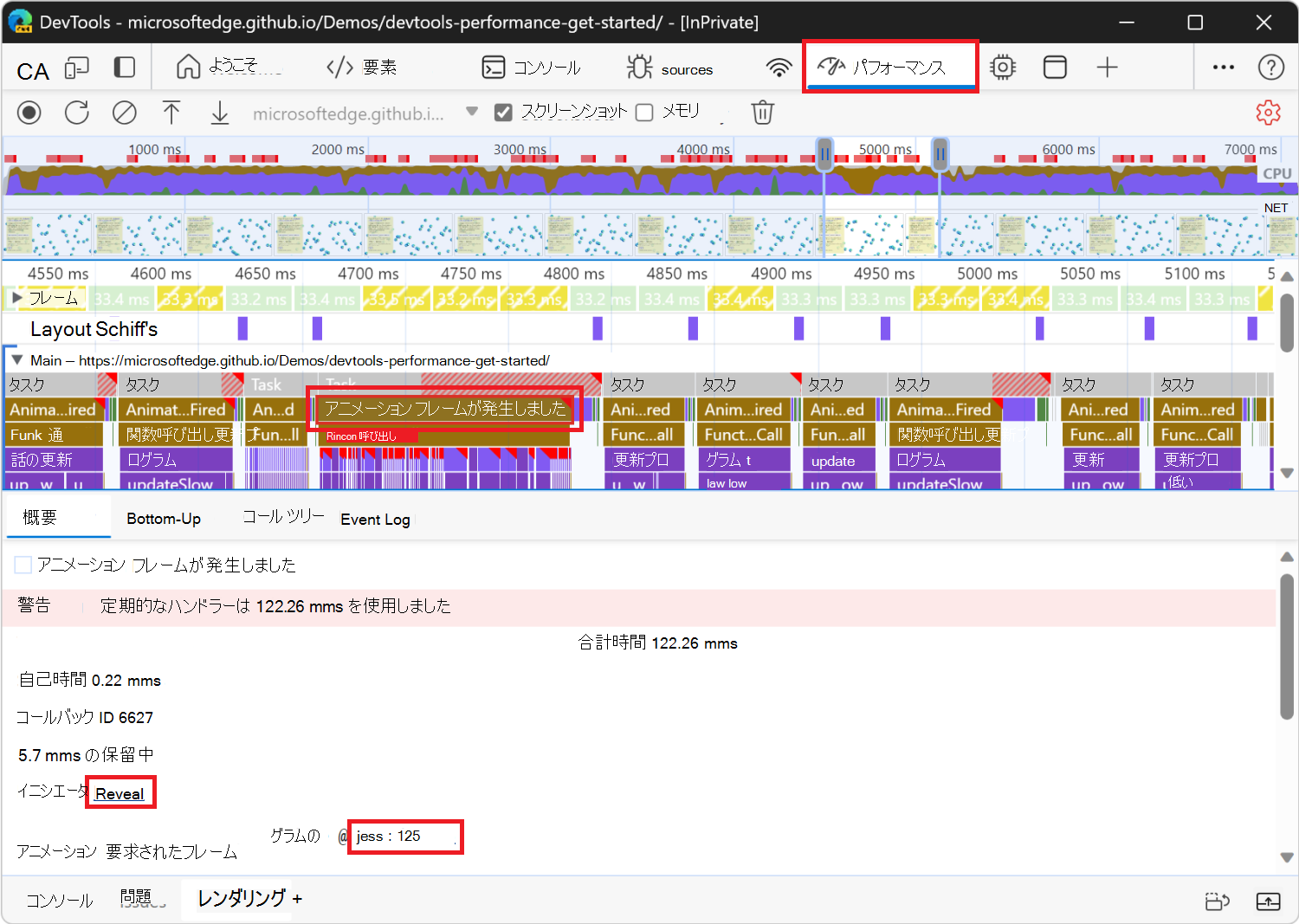Open the recording selector dropdown arrow
This screenshot has height=924, width=1299.
[472, 111]
